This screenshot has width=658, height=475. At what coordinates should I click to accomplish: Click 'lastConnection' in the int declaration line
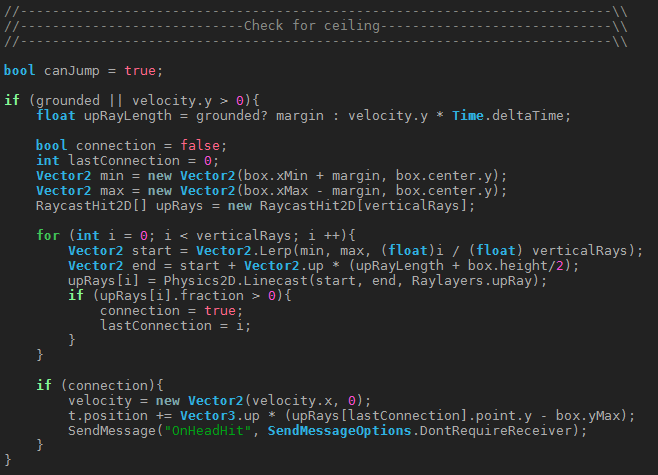[124, 161]
